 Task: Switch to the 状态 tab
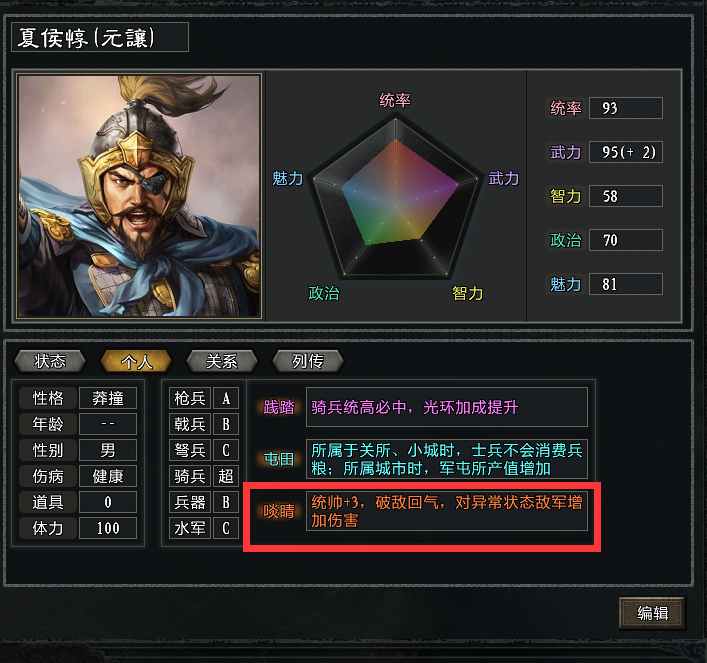tap(50, 361)
